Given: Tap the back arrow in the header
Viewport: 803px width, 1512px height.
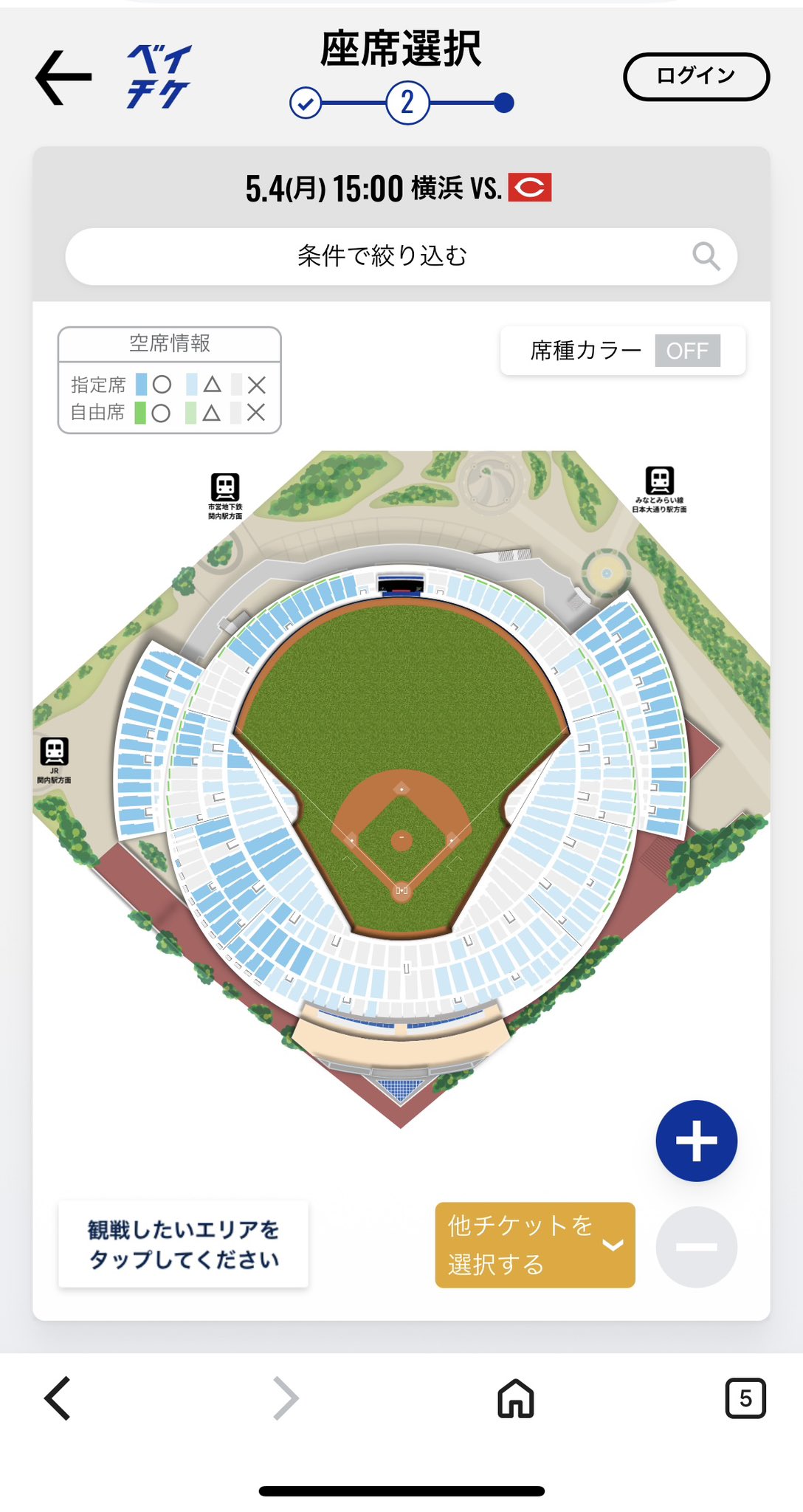Looking at the screenshot, I should pos(63,78).
